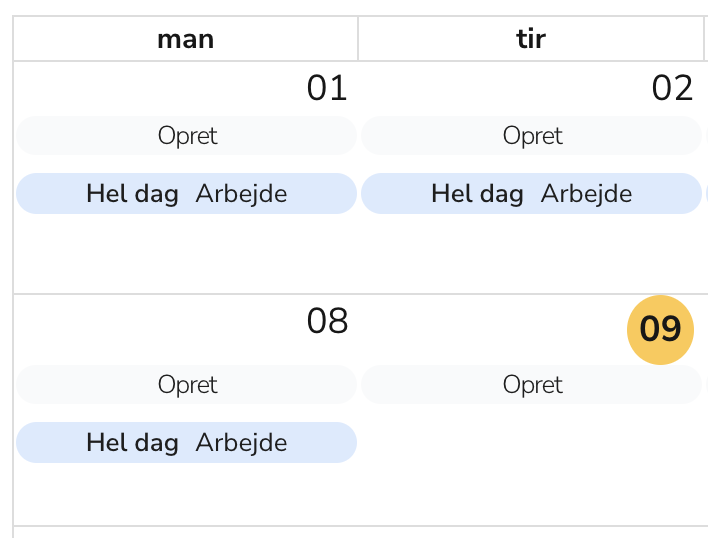Click the cut-off Opret pill right of day 09
The height and width of the screenshot is (538, 708).
(x=706, y=385)
